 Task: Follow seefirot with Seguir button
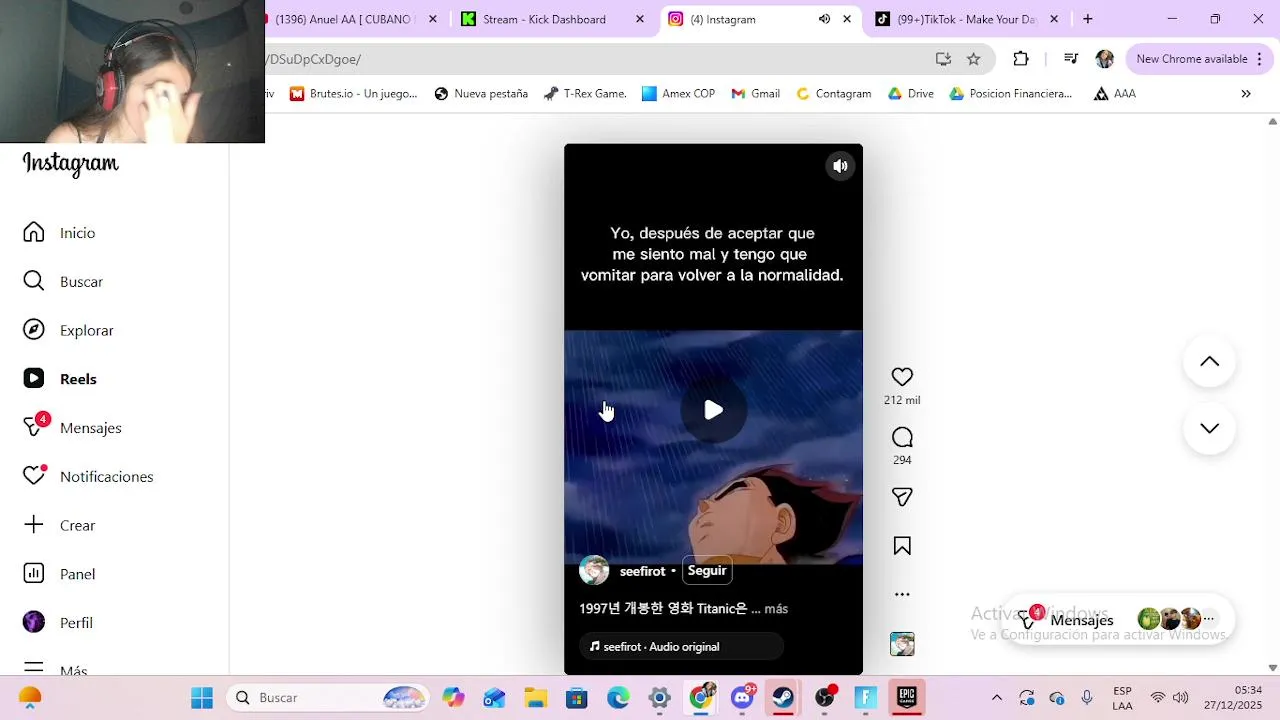pos(707,571)
